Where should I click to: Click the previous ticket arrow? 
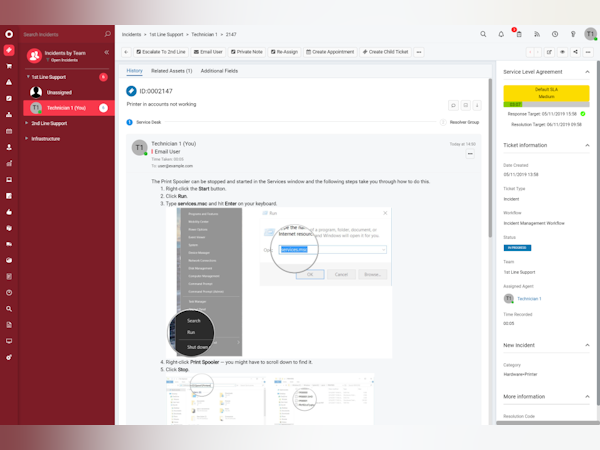530,52
